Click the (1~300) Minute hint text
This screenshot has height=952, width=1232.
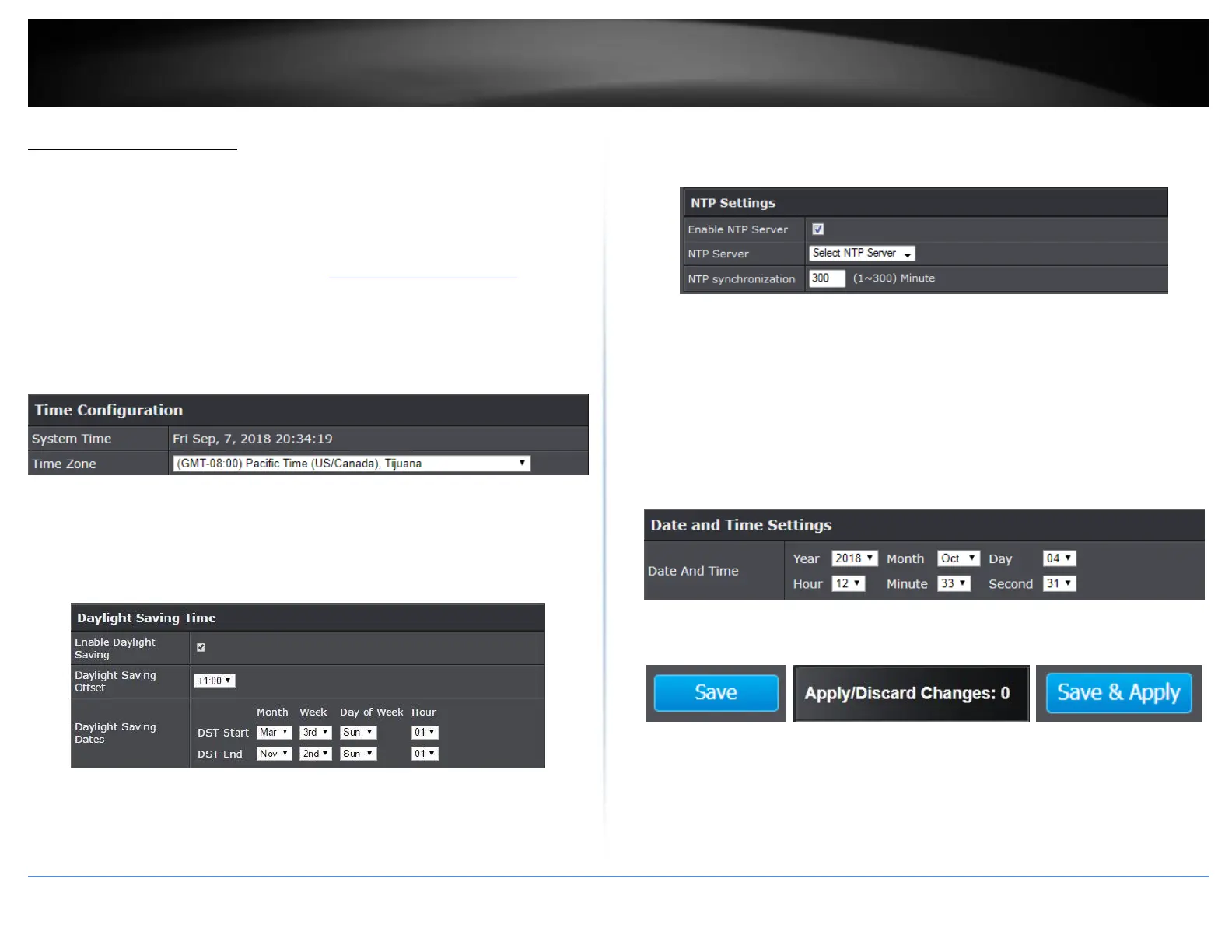pyautogui.click(x=894, y=278)
